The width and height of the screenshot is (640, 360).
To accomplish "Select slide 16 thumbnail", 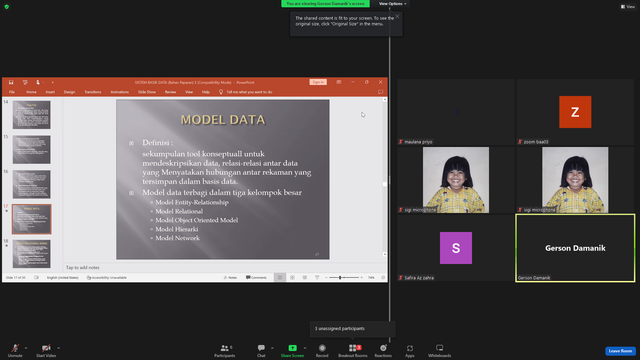I will tap(31, 184).
